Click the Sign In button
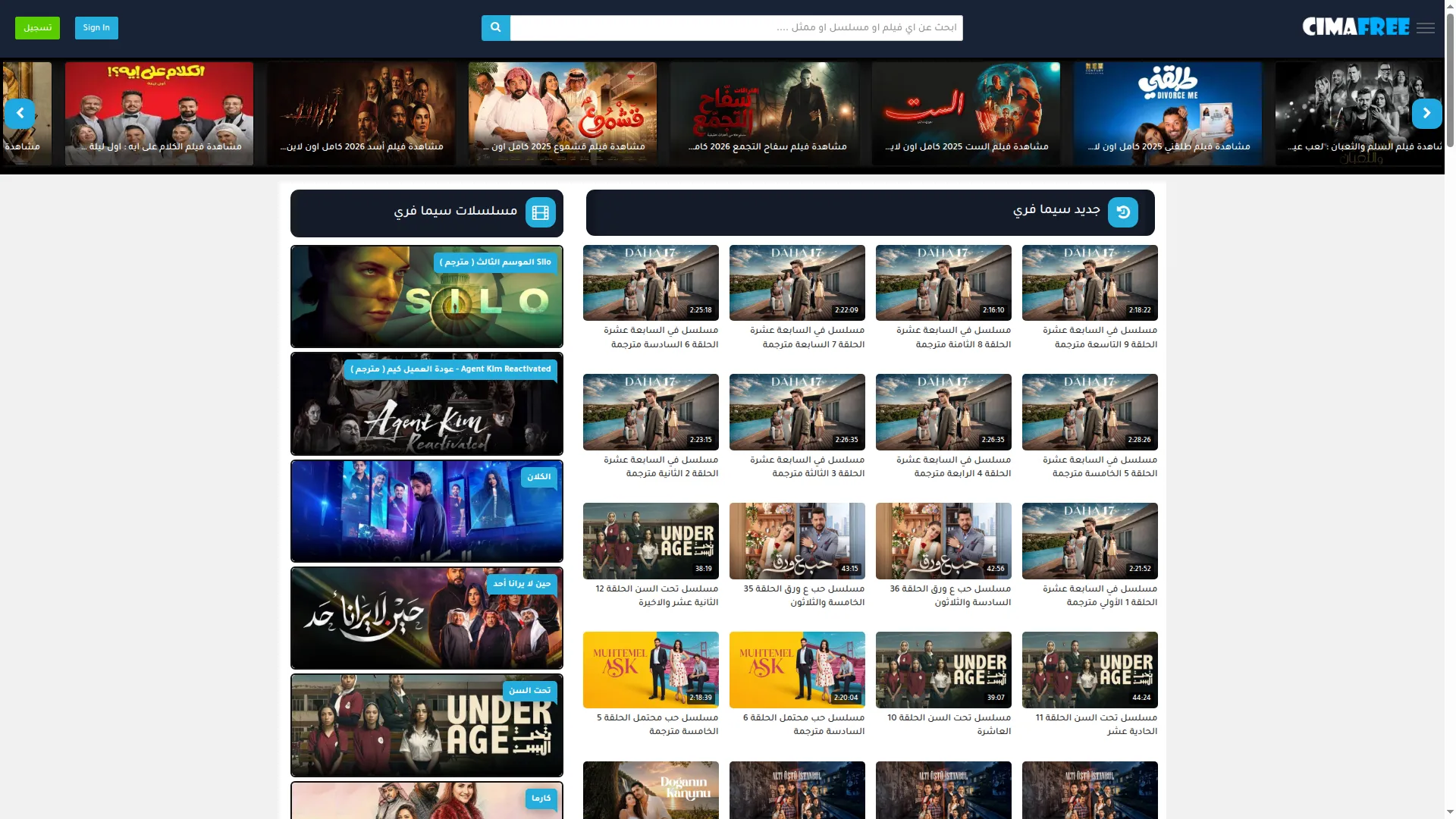This screenshot has height=819, width=1456. [x=96, y=28]
